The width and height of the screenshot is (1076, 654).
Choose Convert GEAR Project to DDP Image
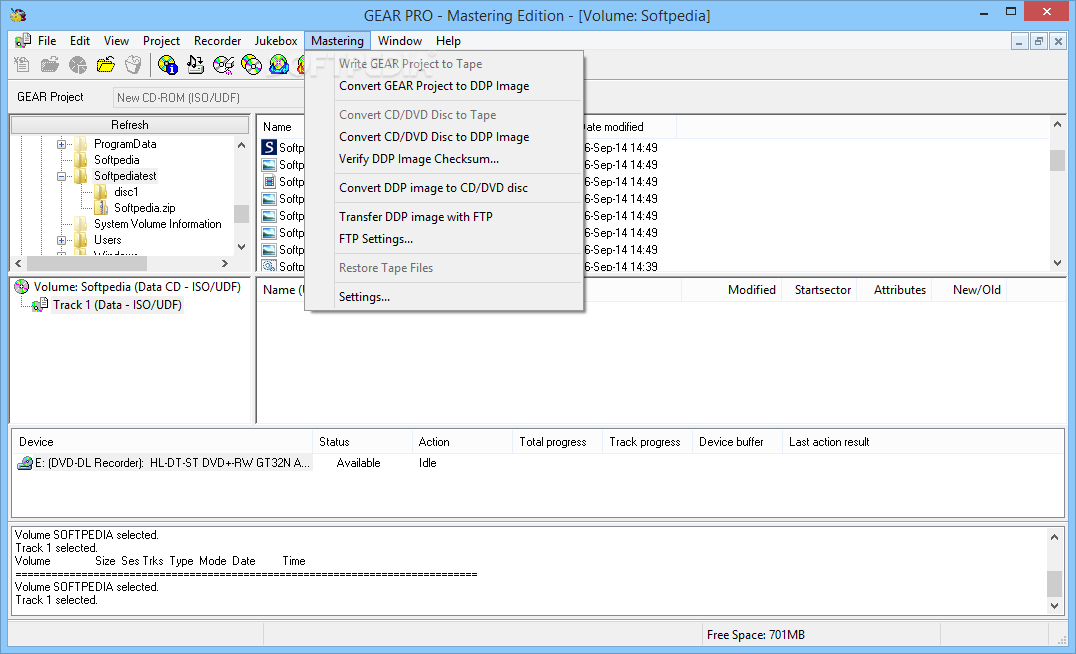pos(445,86)
